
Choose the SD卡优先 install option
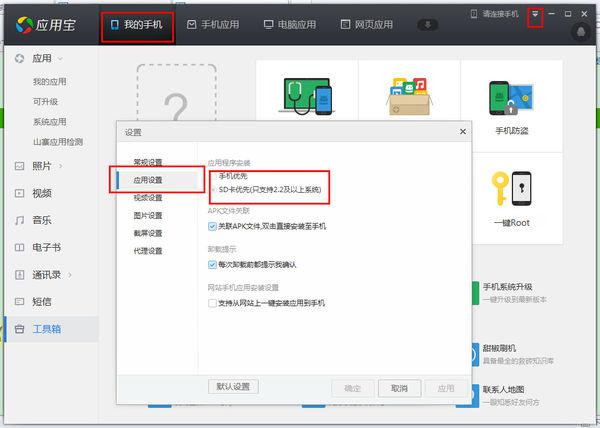(x=267, y=189)
